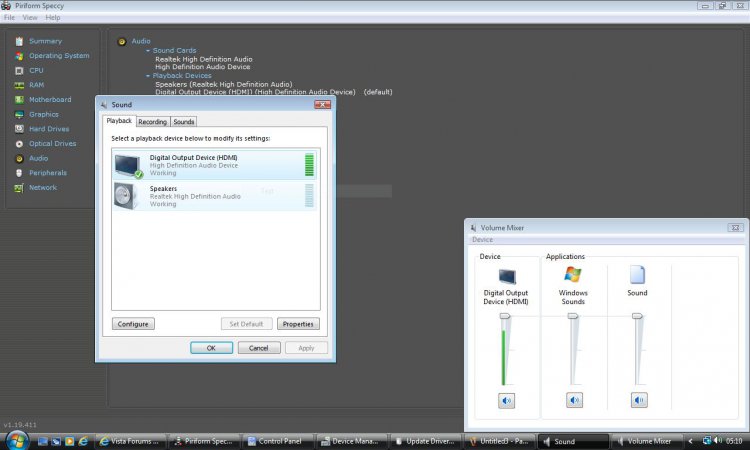Open Graphics section in Speccy
Image resolution: width=750 pixels, height=450 pixels.
click(44, 114)
